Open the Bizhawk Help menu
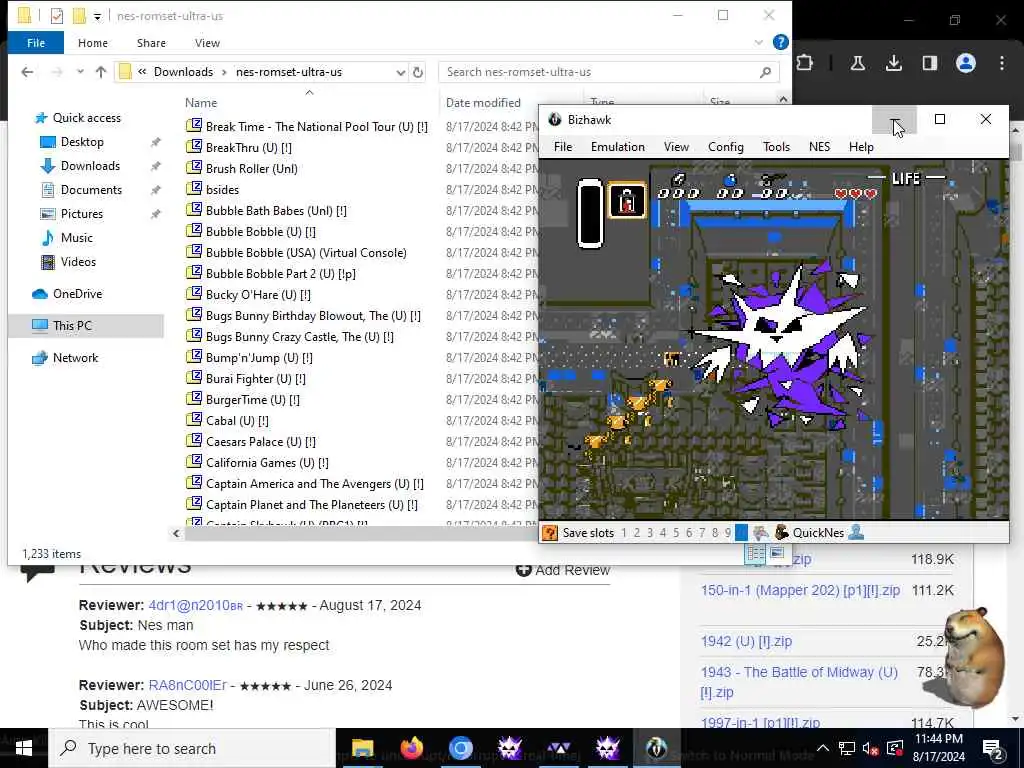1024x768 pixels. tap(861, 147)
